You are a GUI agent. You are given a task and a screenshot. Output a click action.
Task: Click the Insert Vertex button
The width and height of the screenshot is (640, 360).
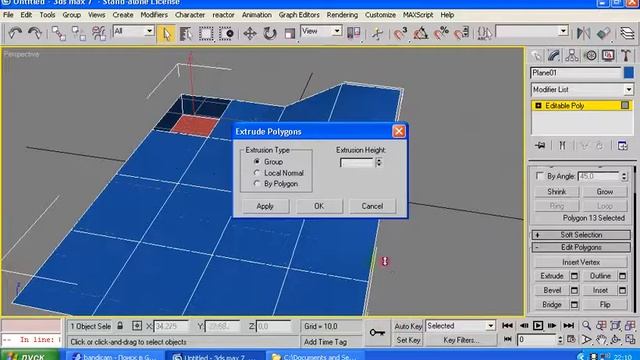click(581, 262)
